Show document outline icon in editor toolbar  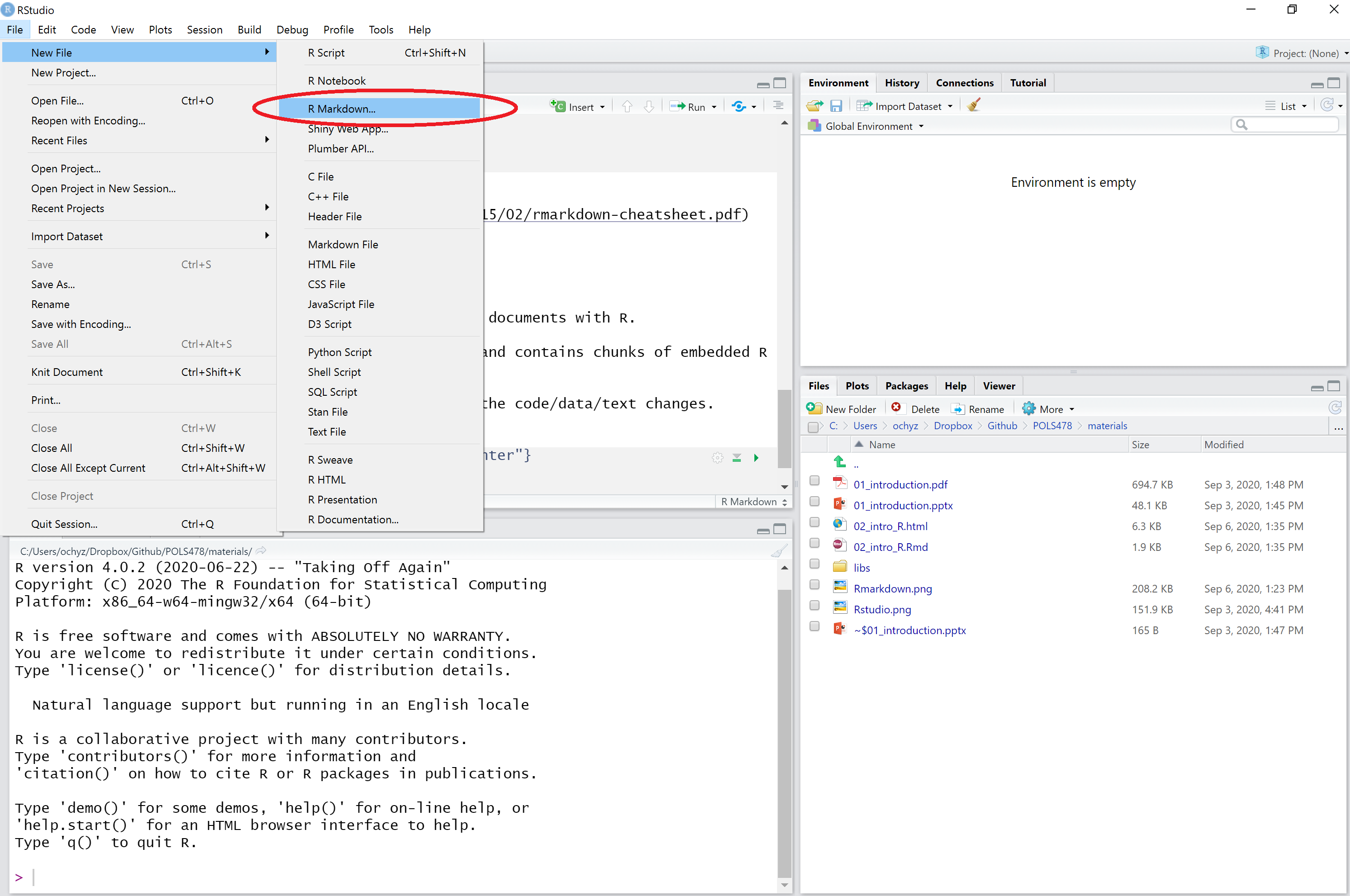point(778,106)
